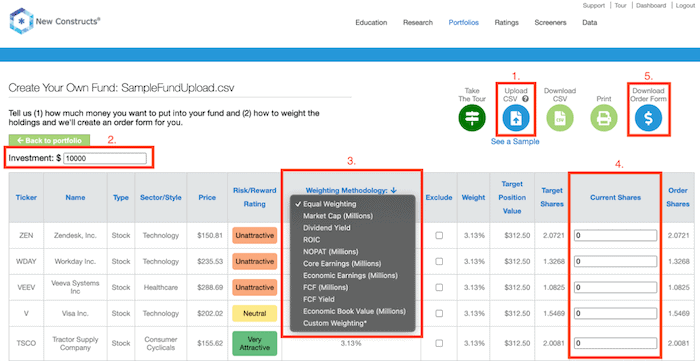This screenshot has width=700, height=363.
Task: Go to Dashboard link
Action: click(x=651, y=5)
